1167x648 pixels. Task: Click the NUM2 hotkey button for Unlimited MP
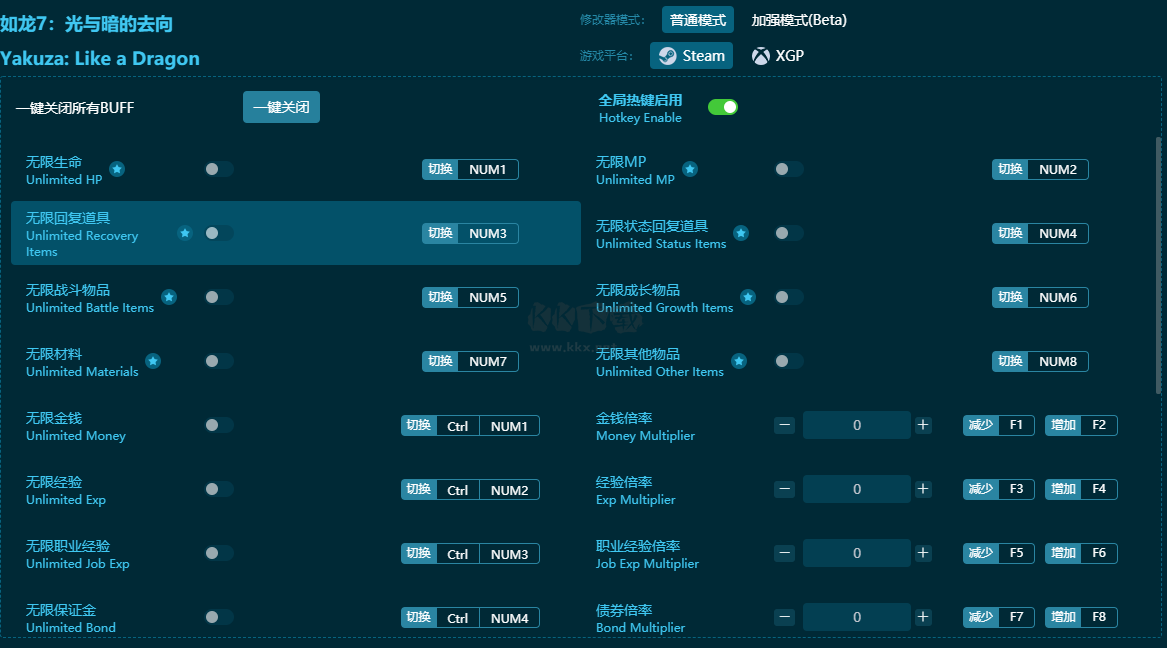[1040, 170]
